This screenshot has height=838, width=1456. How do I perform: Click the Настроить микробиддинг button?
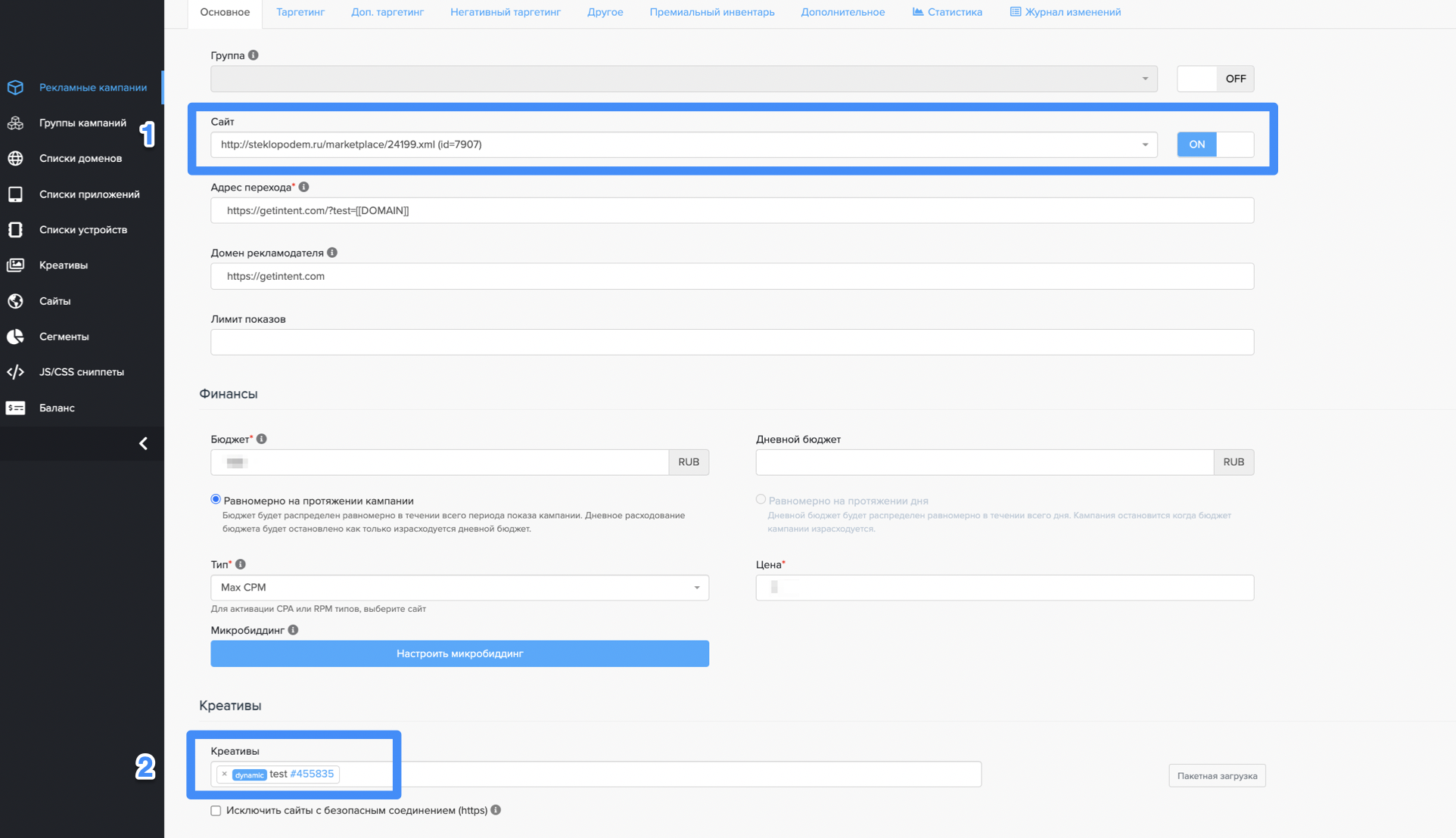pyautogui.click(x=459, y=653)
